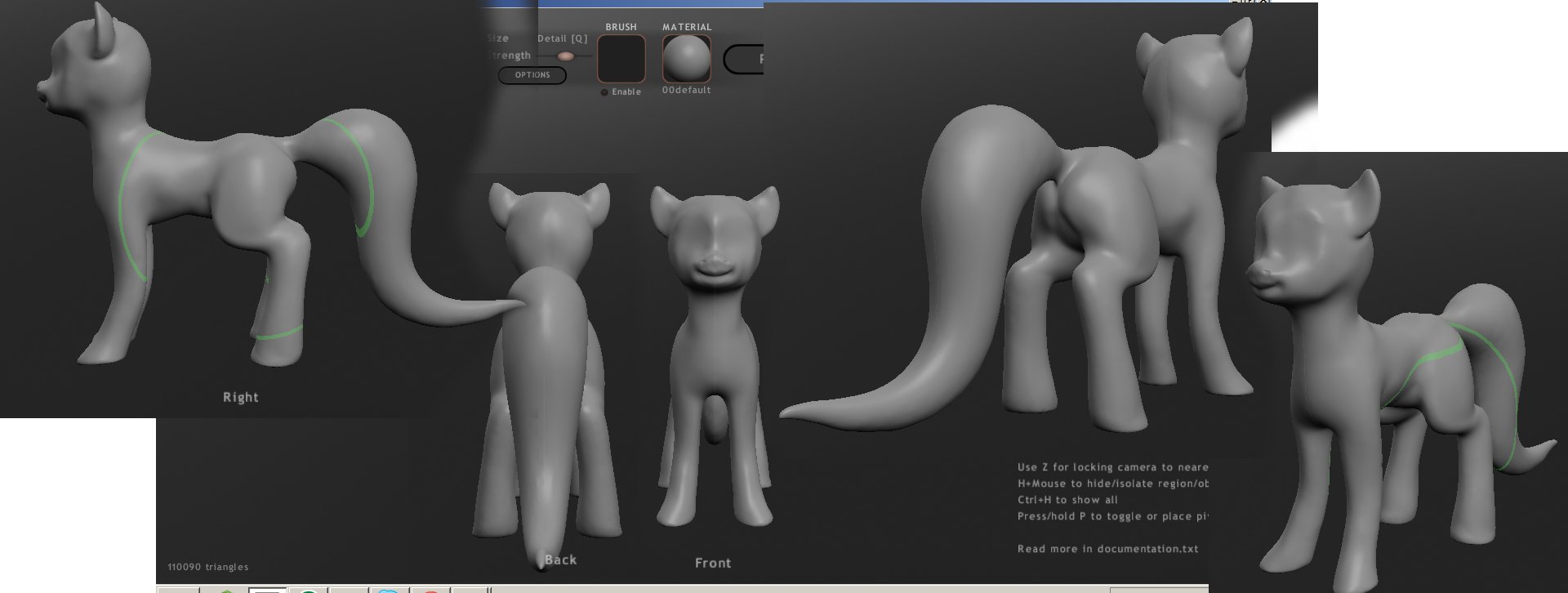Click the "Detail [Q]" label
This screenshot has height=593, width=1568.
coord(563,38)
